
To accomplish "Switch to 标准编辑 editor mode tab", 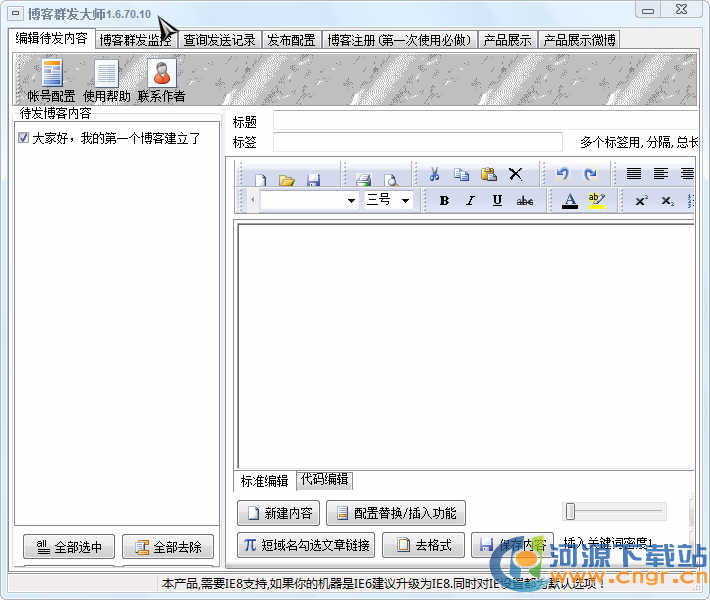I will pos(264,481).
